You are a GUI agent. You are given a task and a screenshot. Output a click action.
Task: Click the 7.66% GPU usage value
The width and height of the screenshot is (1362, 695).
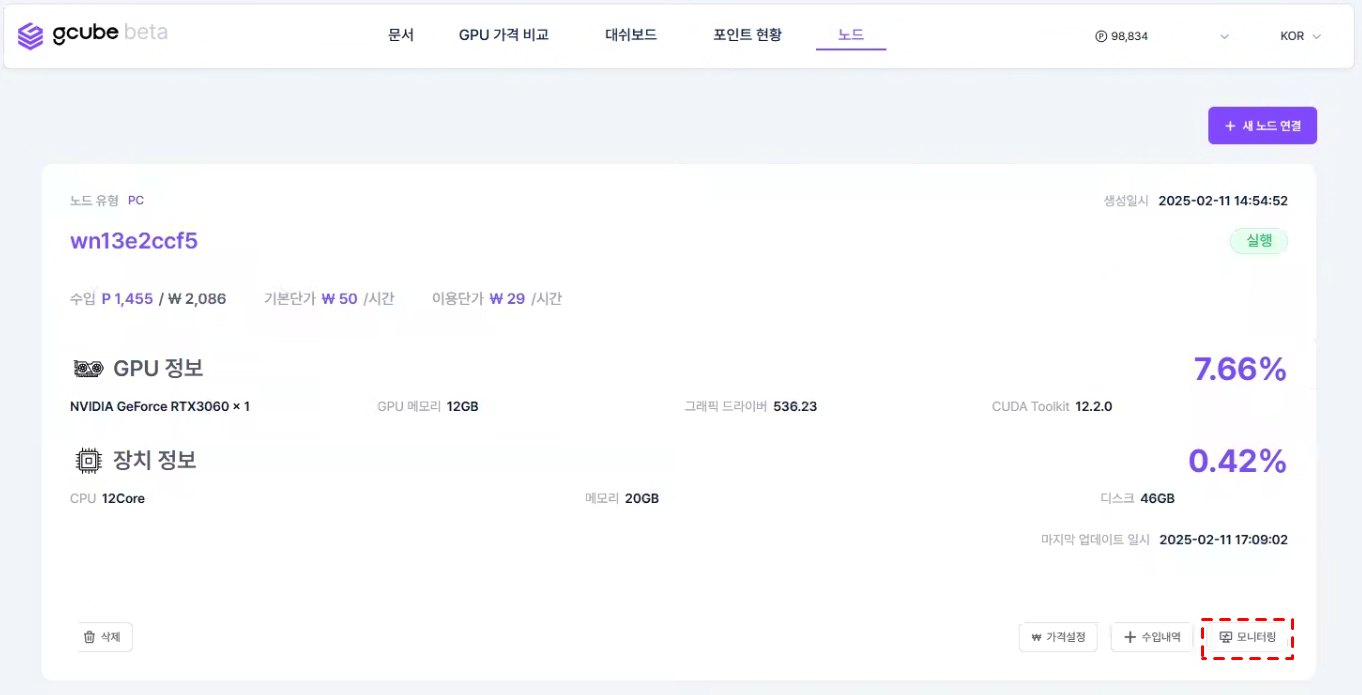click(x=1239, y=369)
